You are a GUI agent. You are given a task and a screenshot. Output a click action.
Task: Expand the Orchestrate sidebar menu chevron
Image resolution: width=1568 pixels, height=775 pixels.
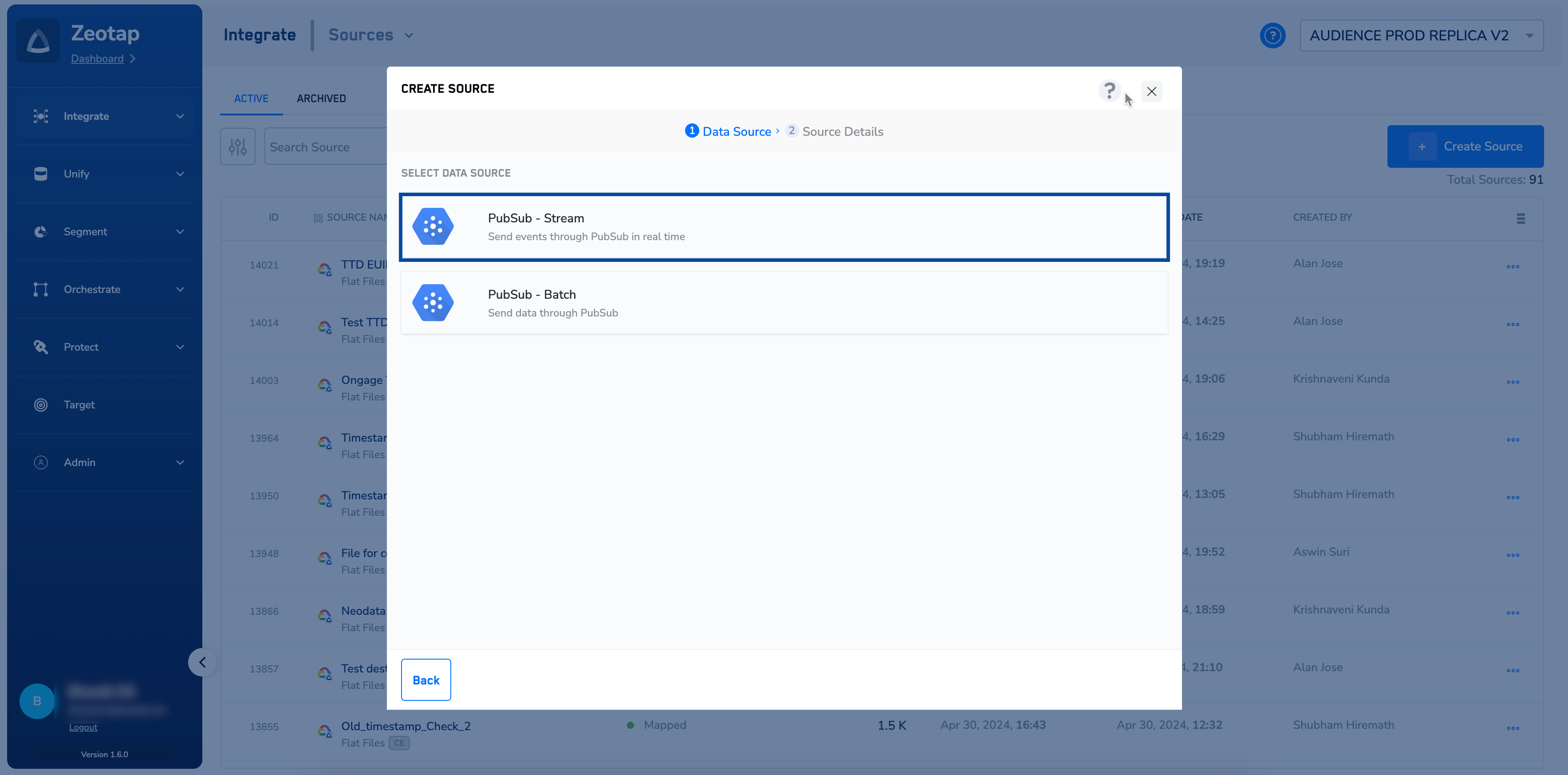pyautogui.click(x=180, y=289)
